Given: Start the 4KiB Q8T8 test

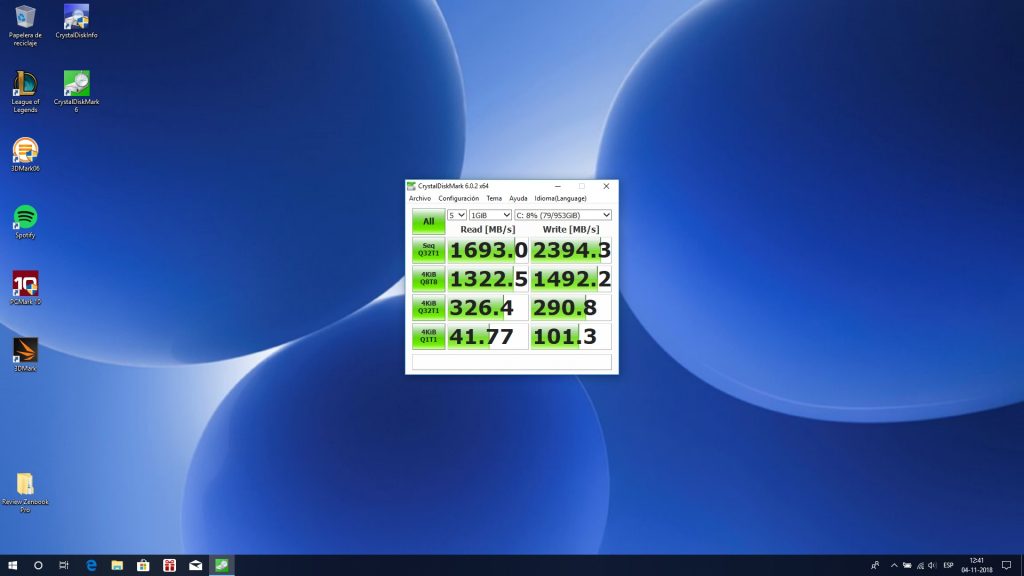Looking at the screenshot, I should pos(428,278).
